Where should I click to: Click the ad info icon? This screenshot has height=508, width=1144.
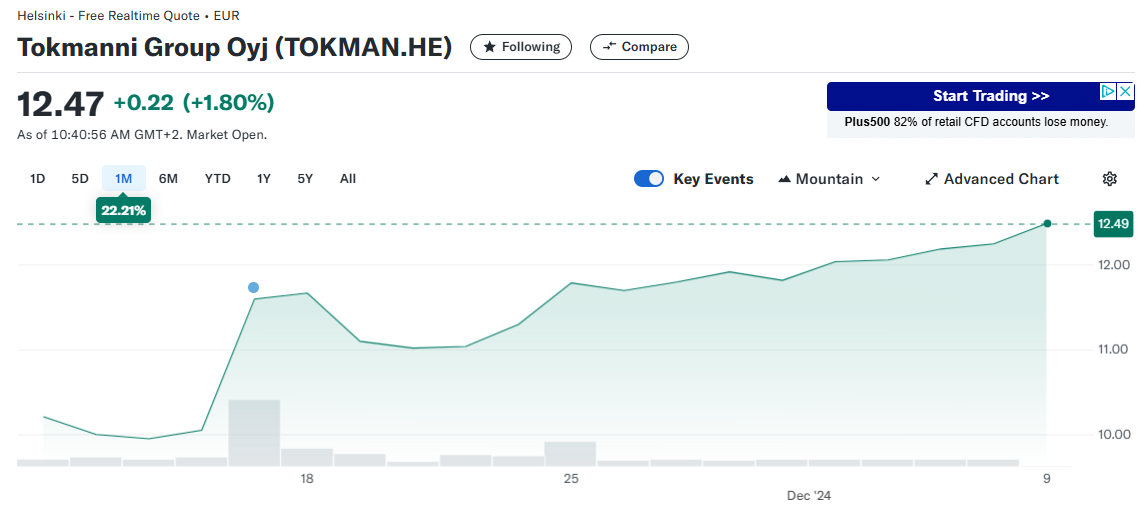pos(1108,92)
